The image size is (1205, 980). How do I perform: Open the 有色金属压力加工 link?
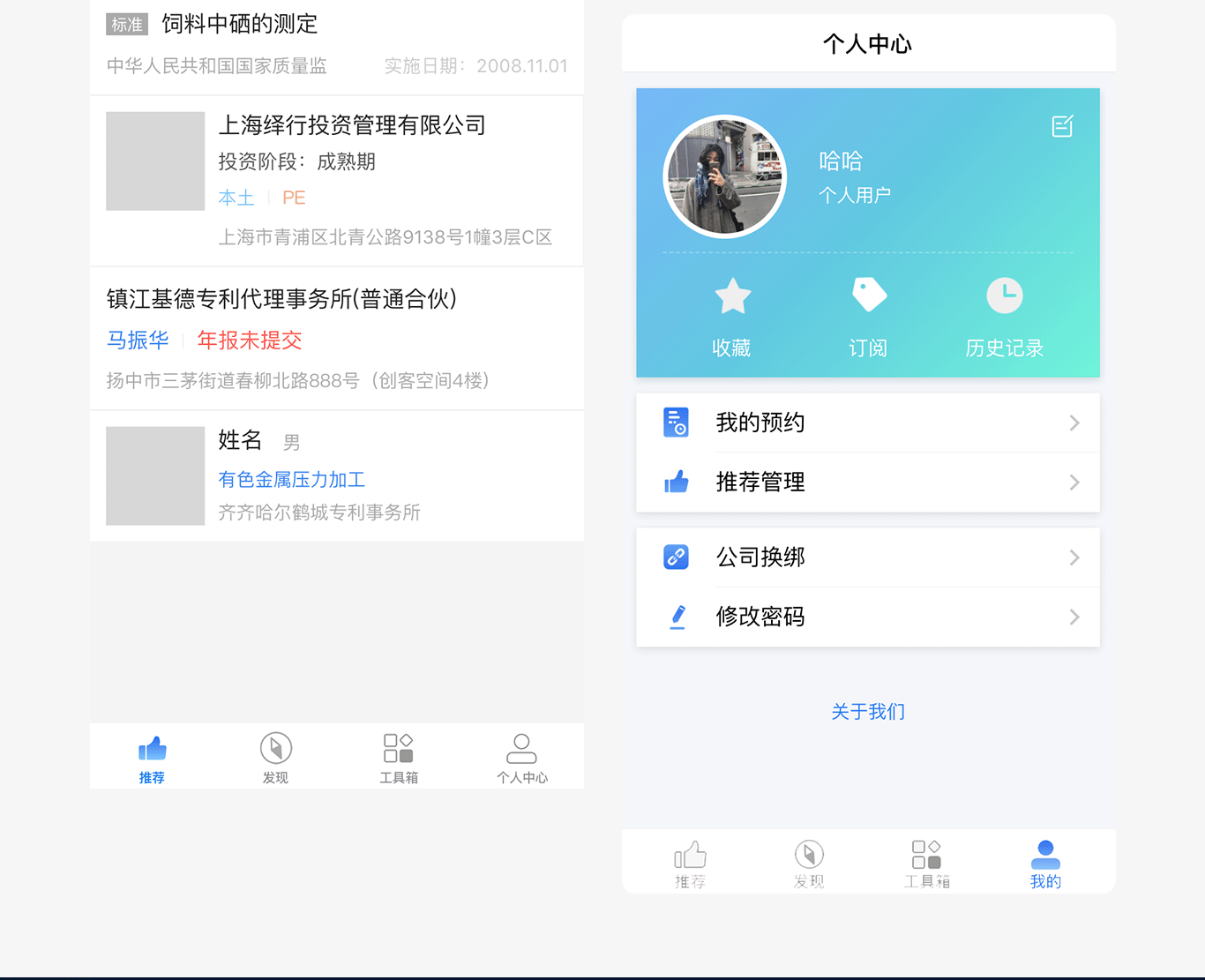(292, 480)
